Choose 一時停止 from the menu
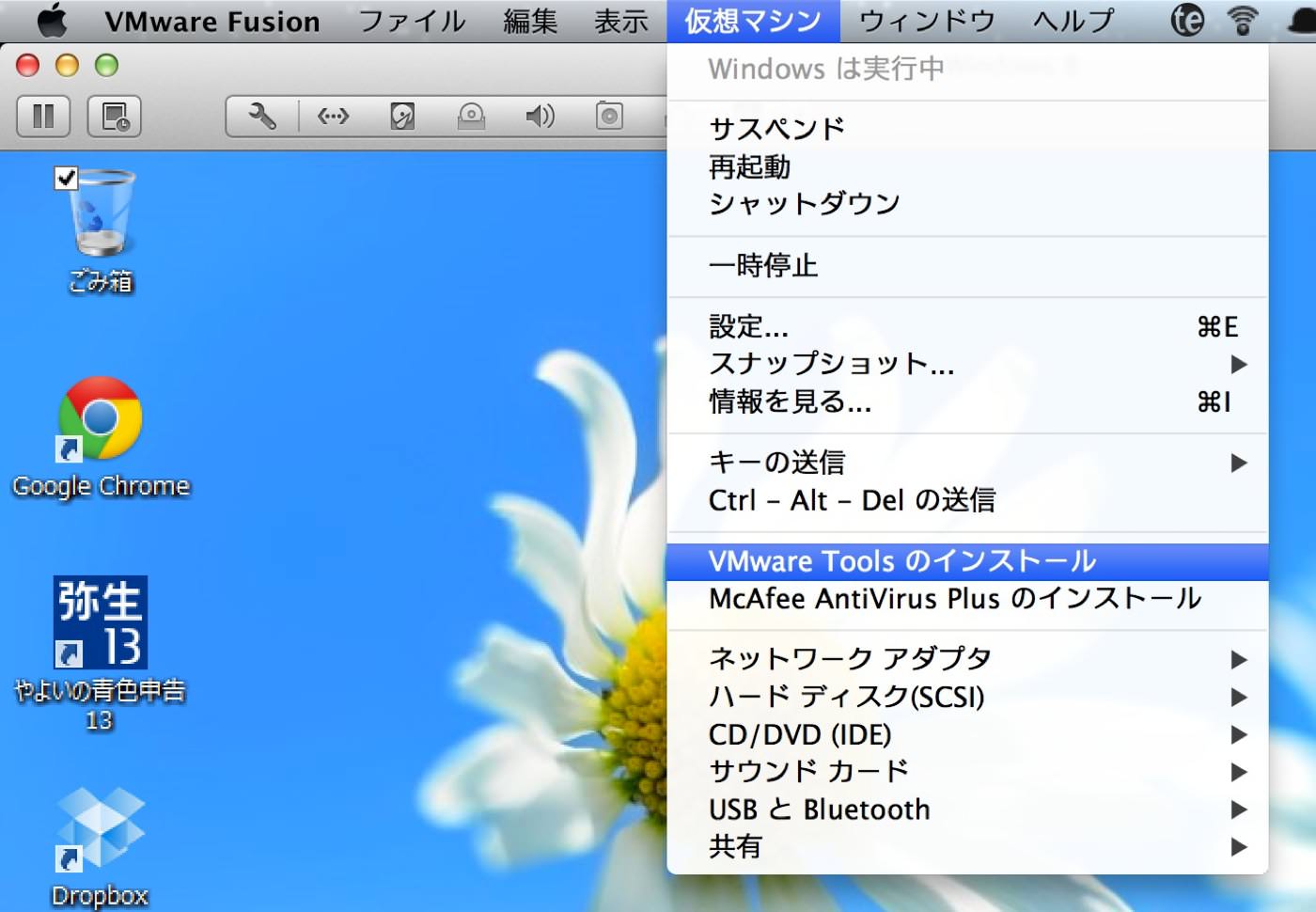Image resolution: width=1316 pixels, height=912 pixels. tap(967, 266)
